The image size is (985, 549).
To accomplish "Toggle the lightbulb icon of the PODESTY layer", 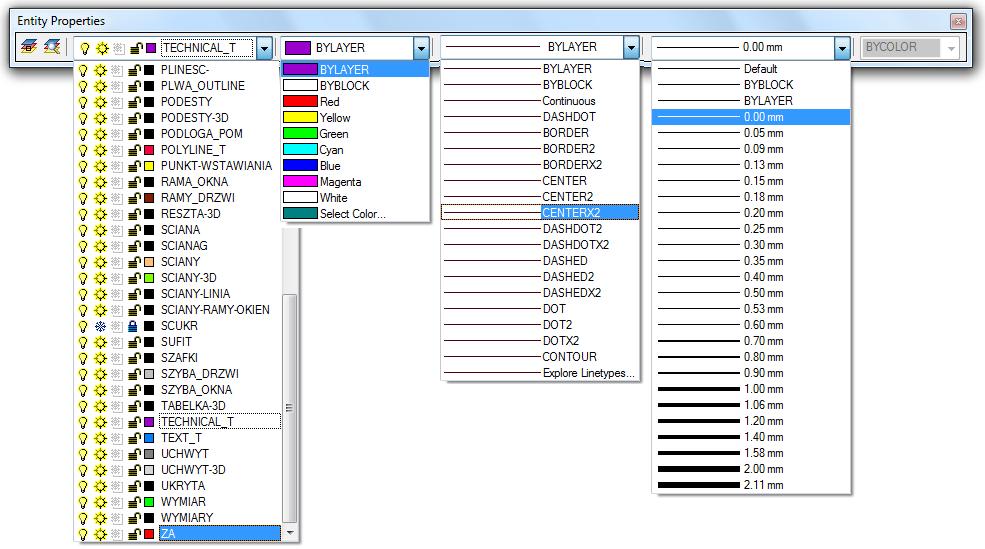I will (x=83, y=102).
